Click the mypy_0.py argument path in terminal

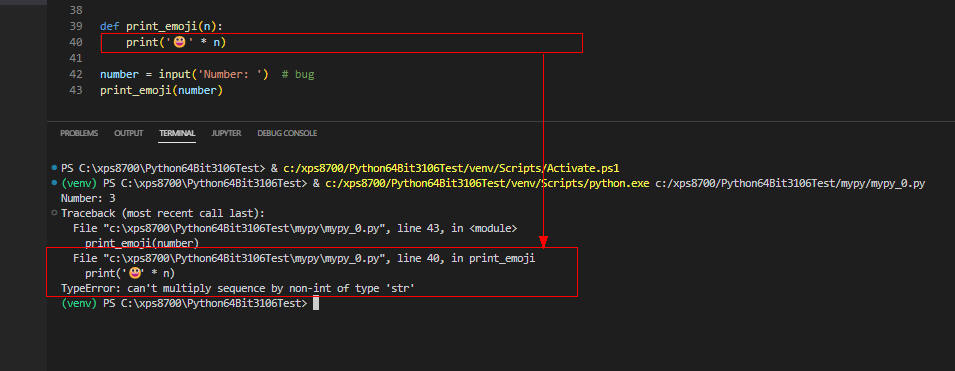[790, 183]
